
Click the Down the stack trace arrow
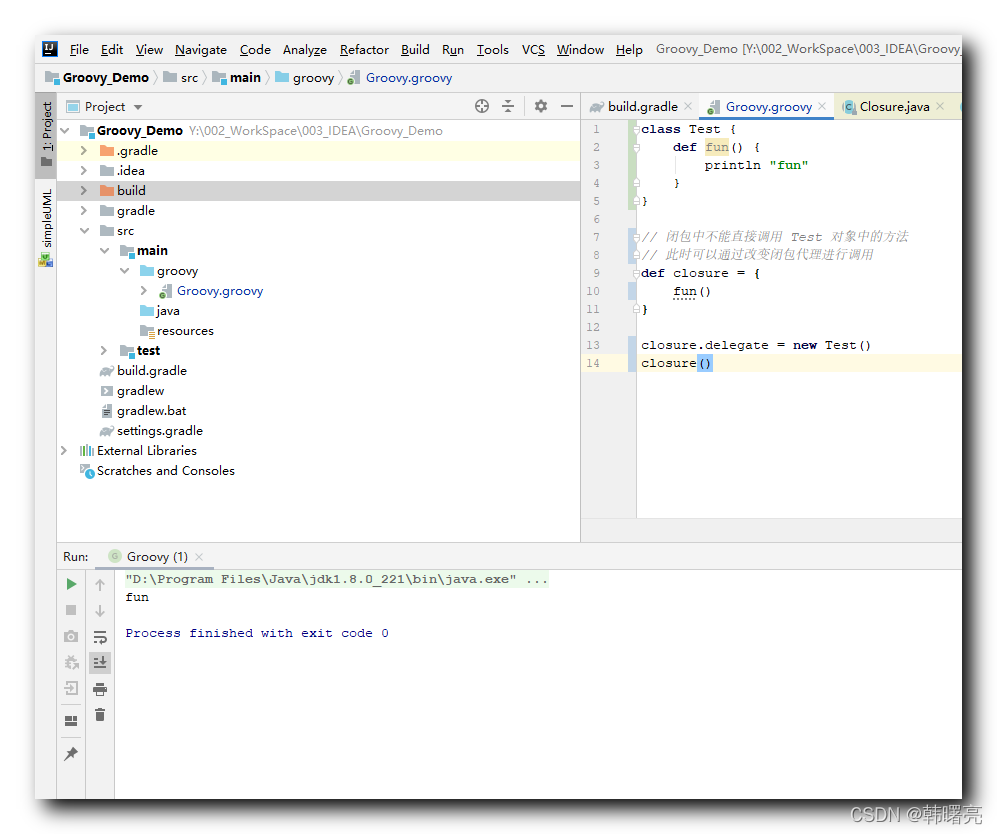[x=100, y=611]
